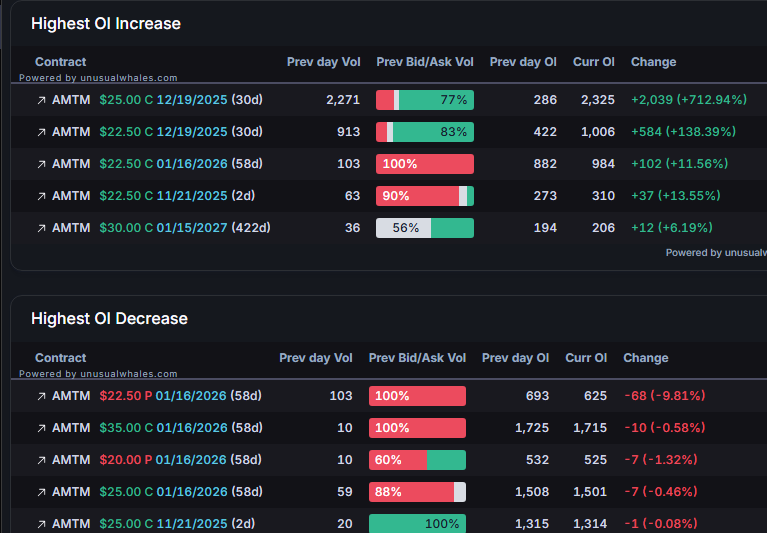The image size is (767, 533).
Task: Click the 60% bid/ask volume bar
Action: (417, 460)
